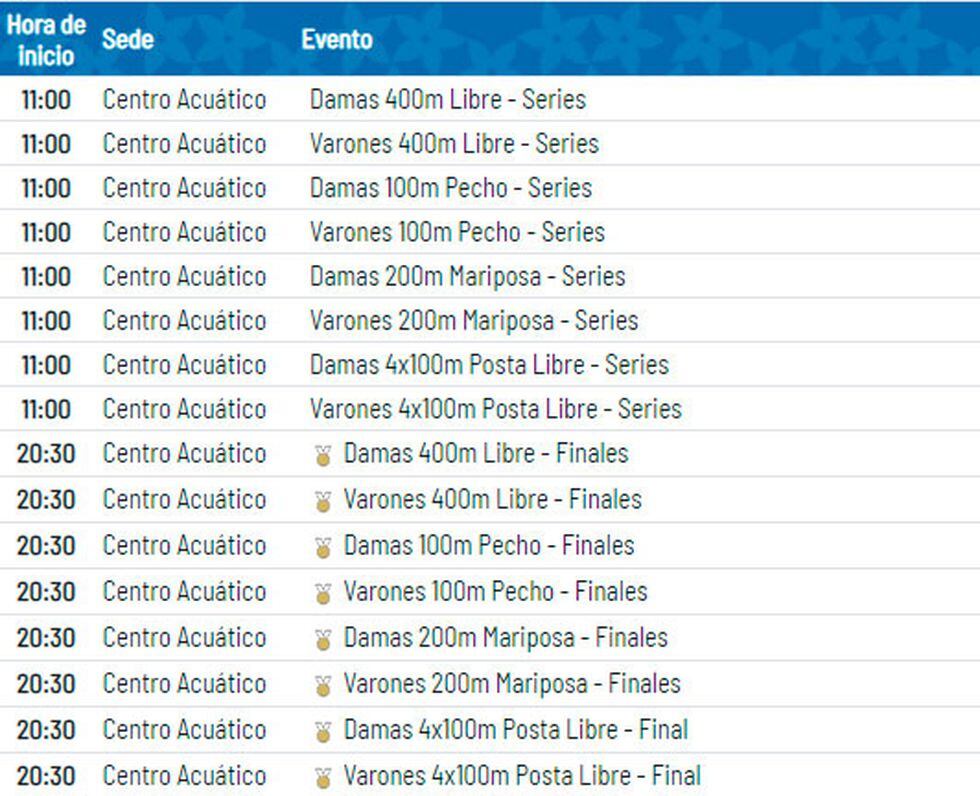This screenshot has width=980, height=796.
Task: Click the Hora de inicio column header
Action: (x=46, y=40)
